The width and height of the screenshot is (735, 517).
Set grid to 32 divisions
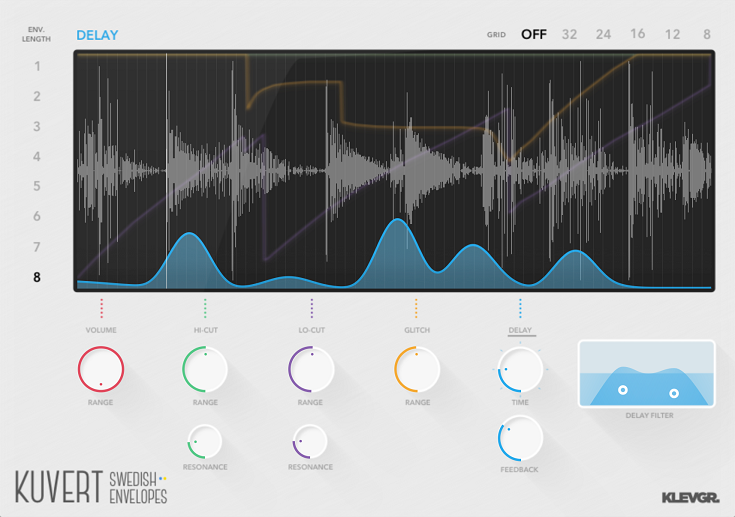coord(570,34)
